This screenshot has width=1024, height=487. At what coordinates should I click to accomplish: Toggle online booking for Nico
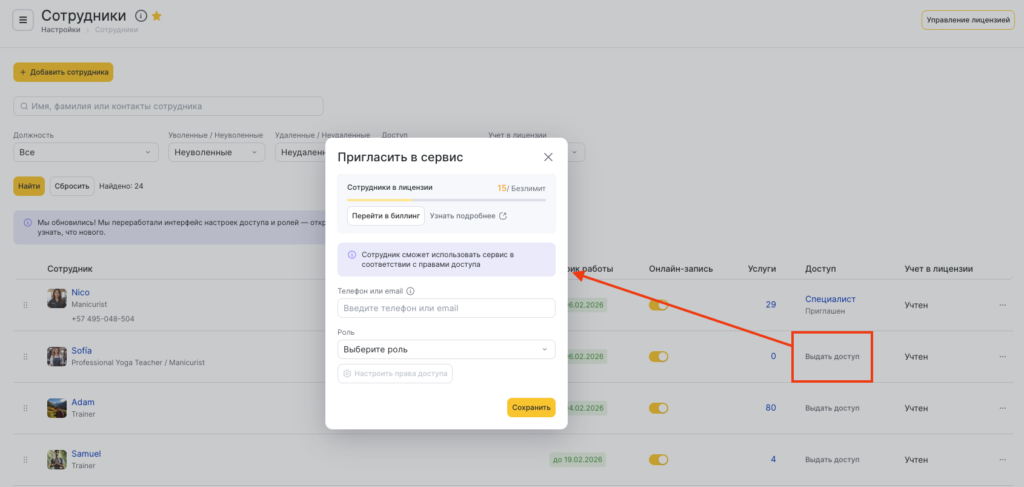[x=658, y=305]
